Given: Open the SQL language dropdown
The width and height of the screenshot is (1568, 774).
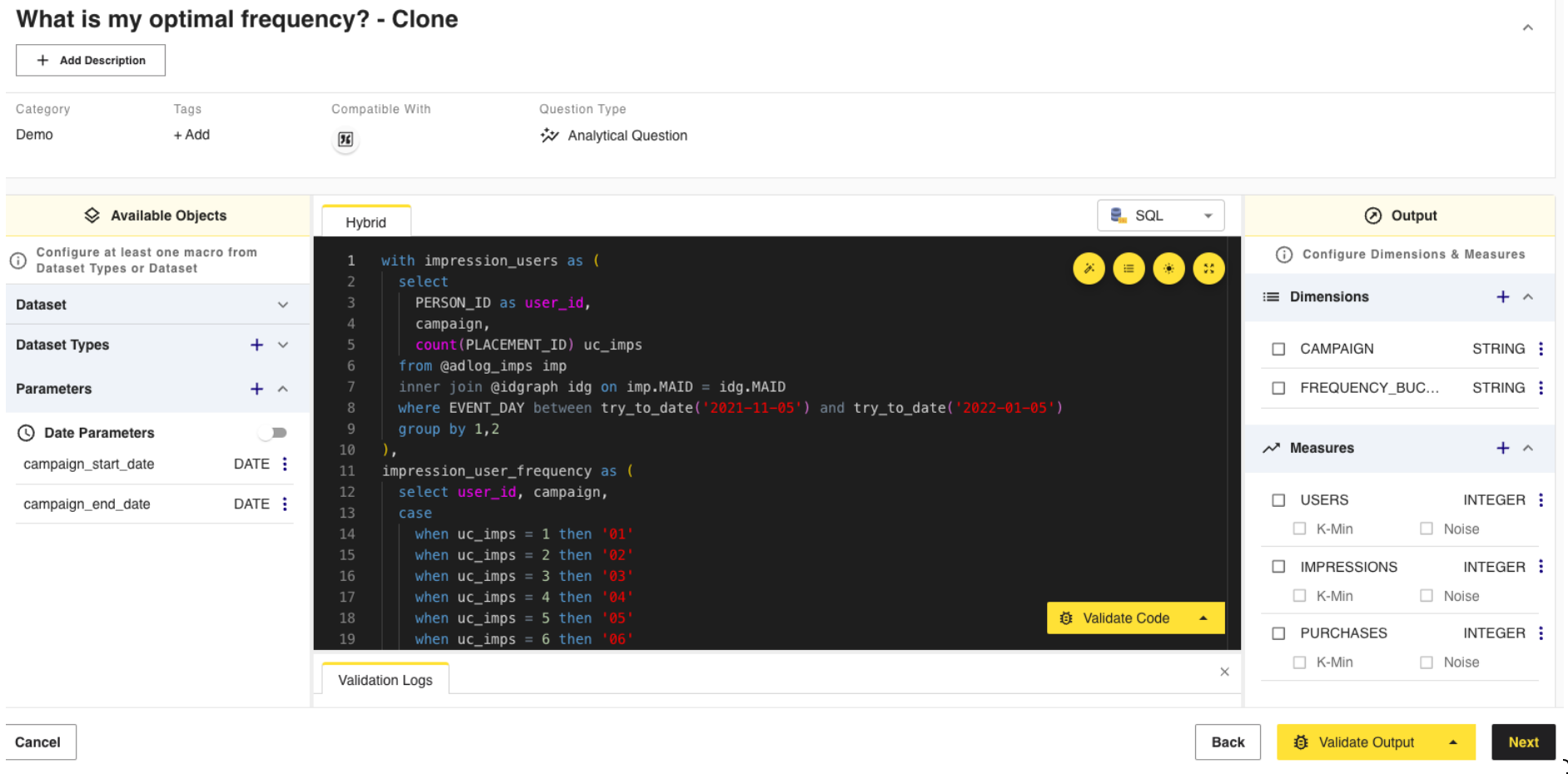Looking at the screenshot, I should coord(1160,216).
